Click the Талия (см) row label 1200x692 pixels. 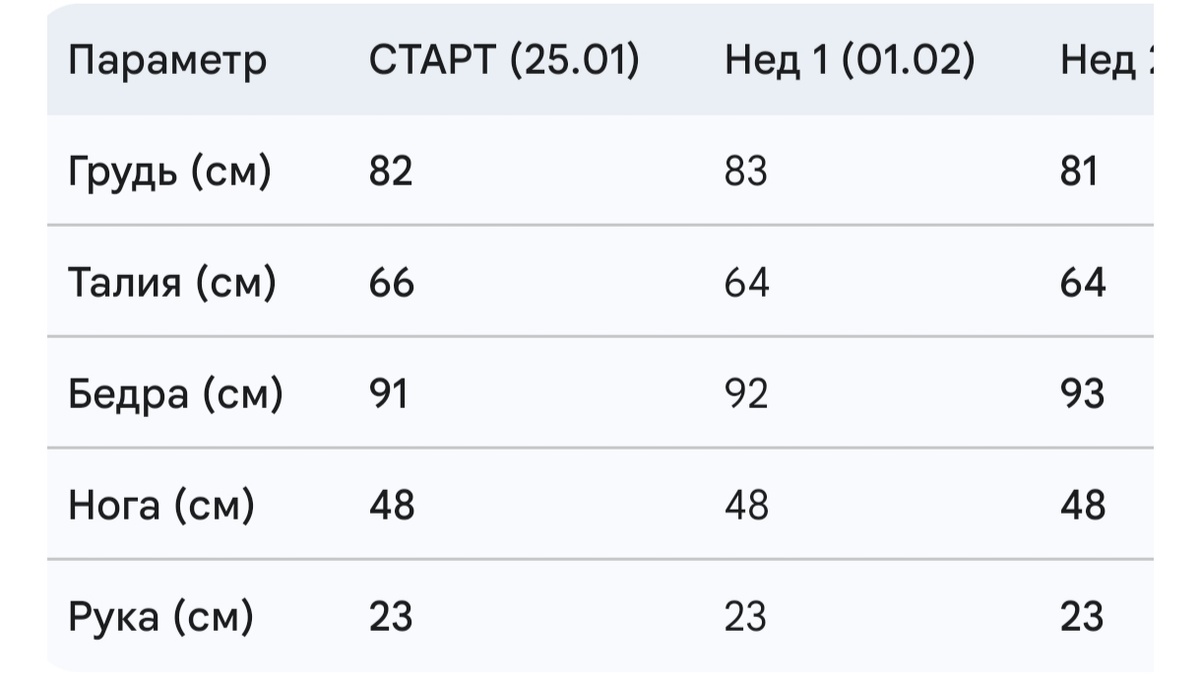tap(172, 283)
